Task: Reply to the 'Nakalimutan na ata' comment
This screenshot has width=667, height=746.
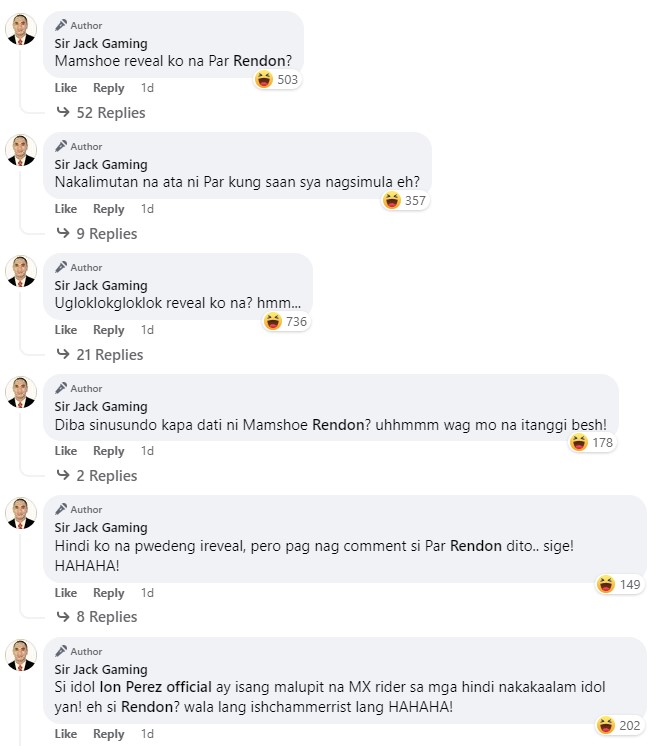Action: pos(109,209)
